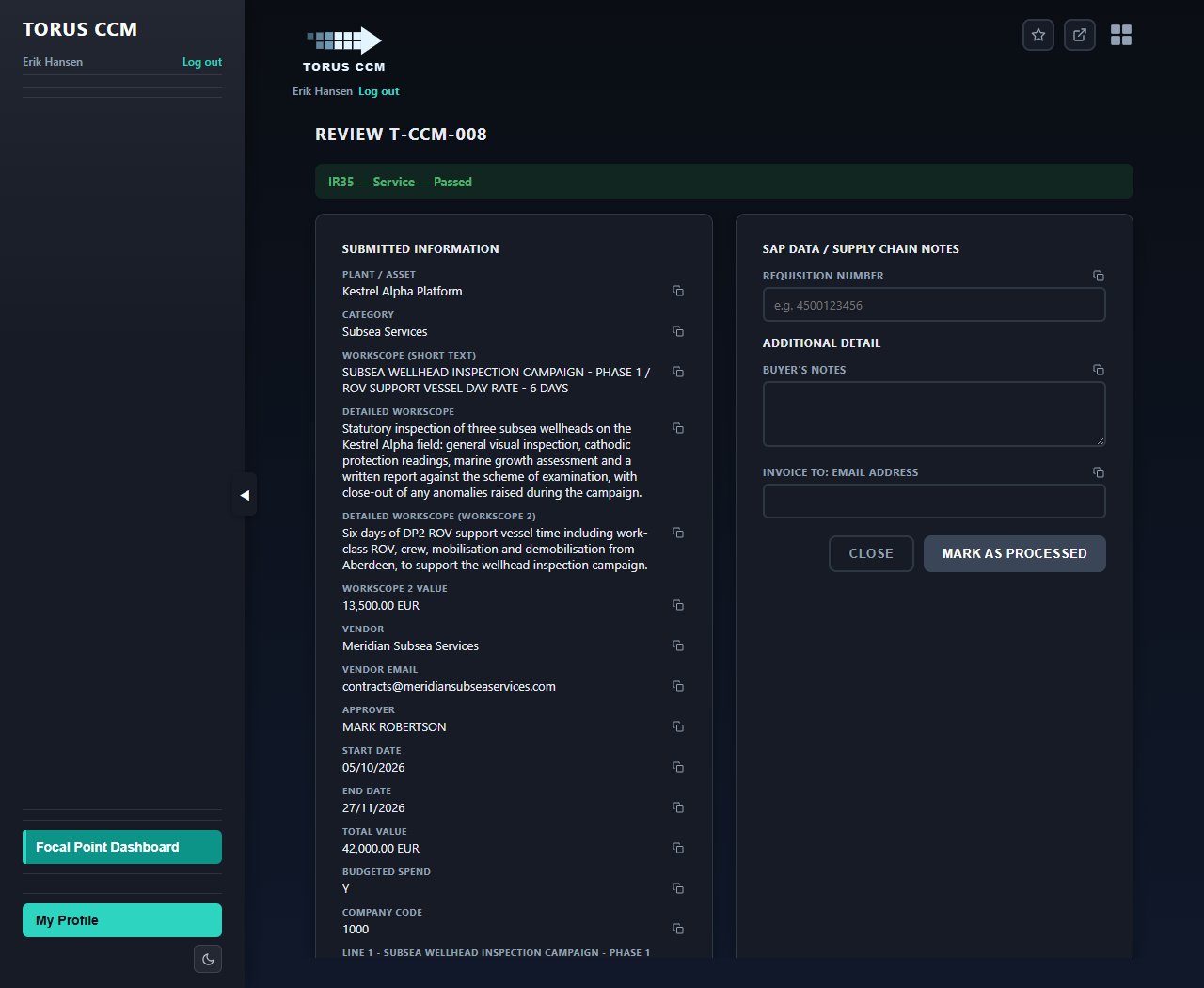Open the grid apps icon
The height and width of the screenshot is (988, 1204).
click(x=1121, y=35)
